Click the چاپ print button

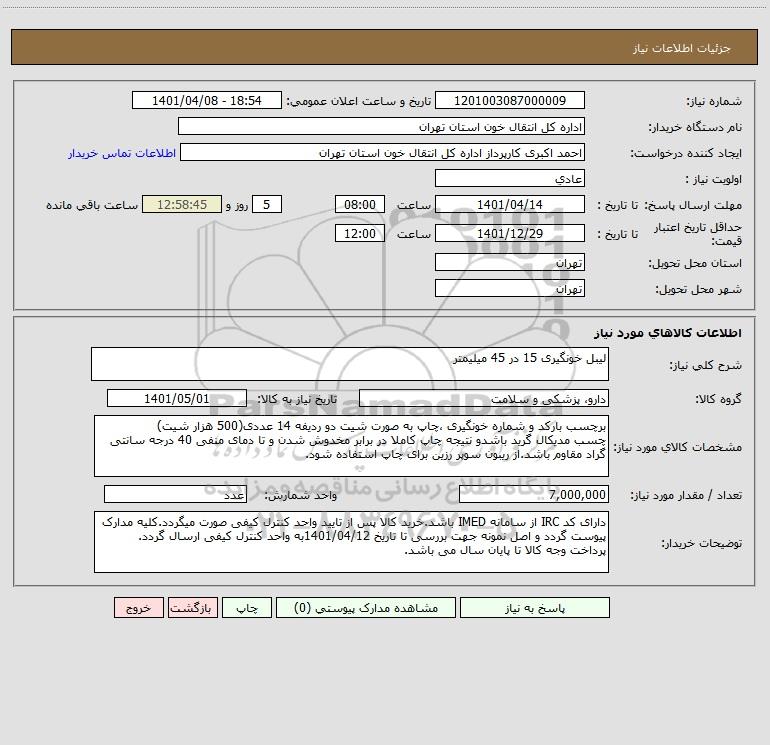[247, 608]
